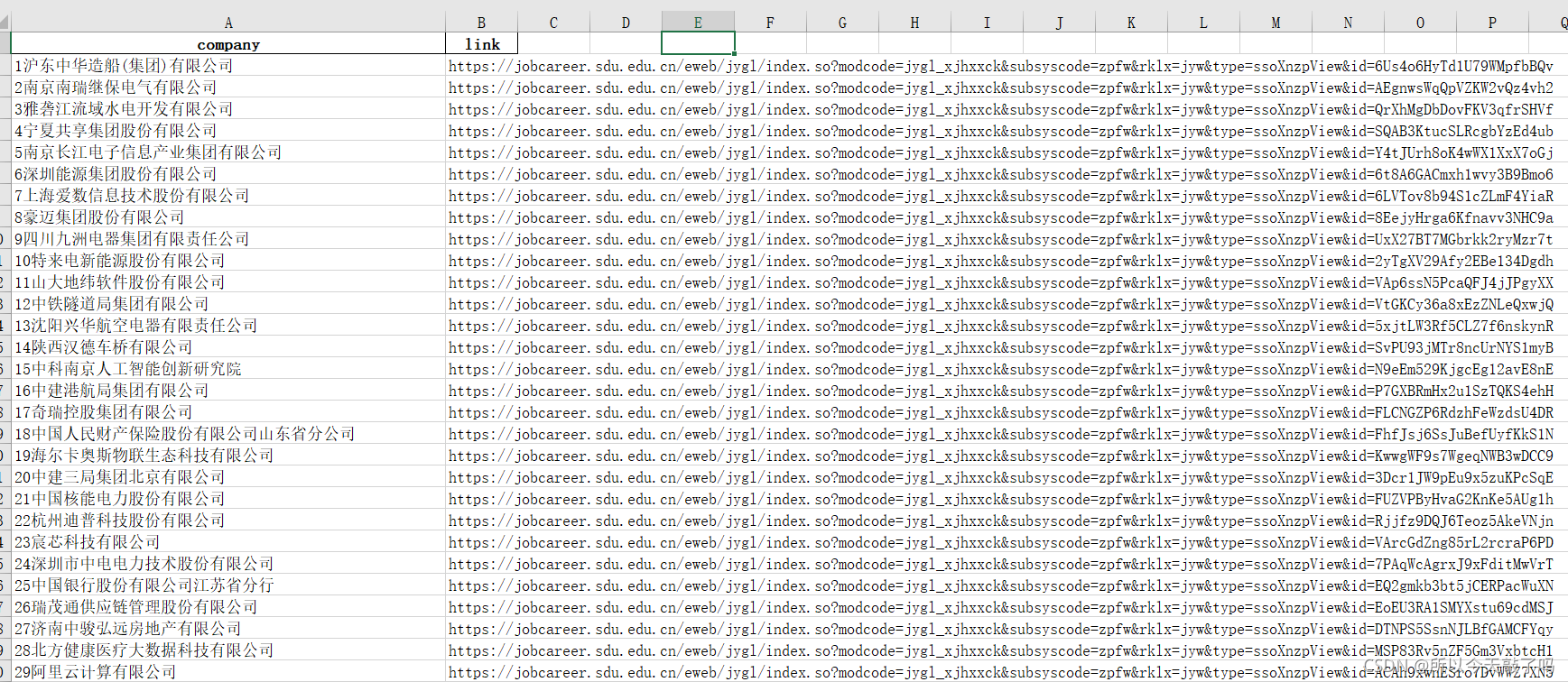Select cell '10特来电新能源股份有限公司'

(227, 260)
